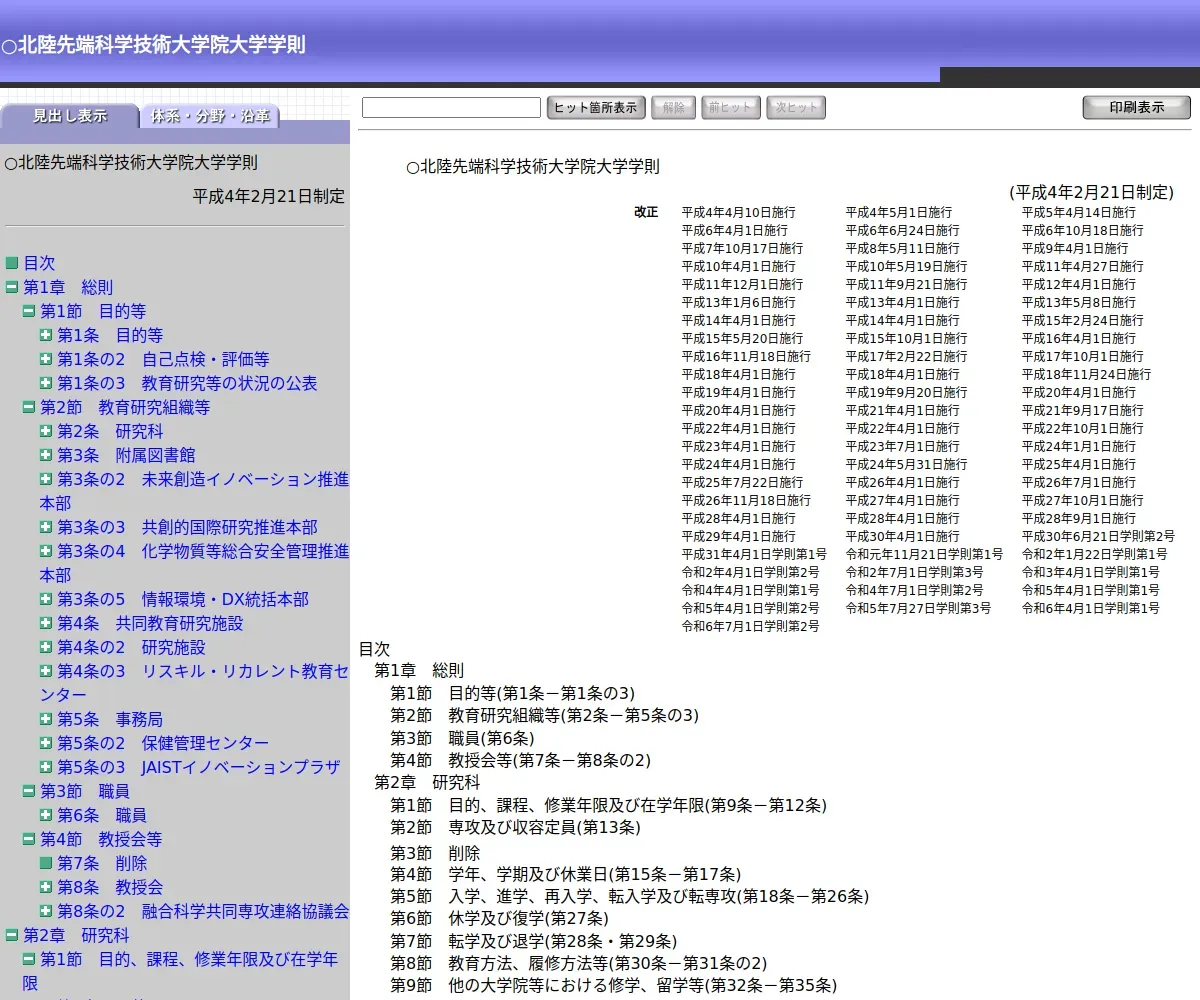The height and width of the screenshot is (1000, 1200).
Task: Select 第4節 教授会等(第7条-第8条の2) contents line
Action: (520, 760)
